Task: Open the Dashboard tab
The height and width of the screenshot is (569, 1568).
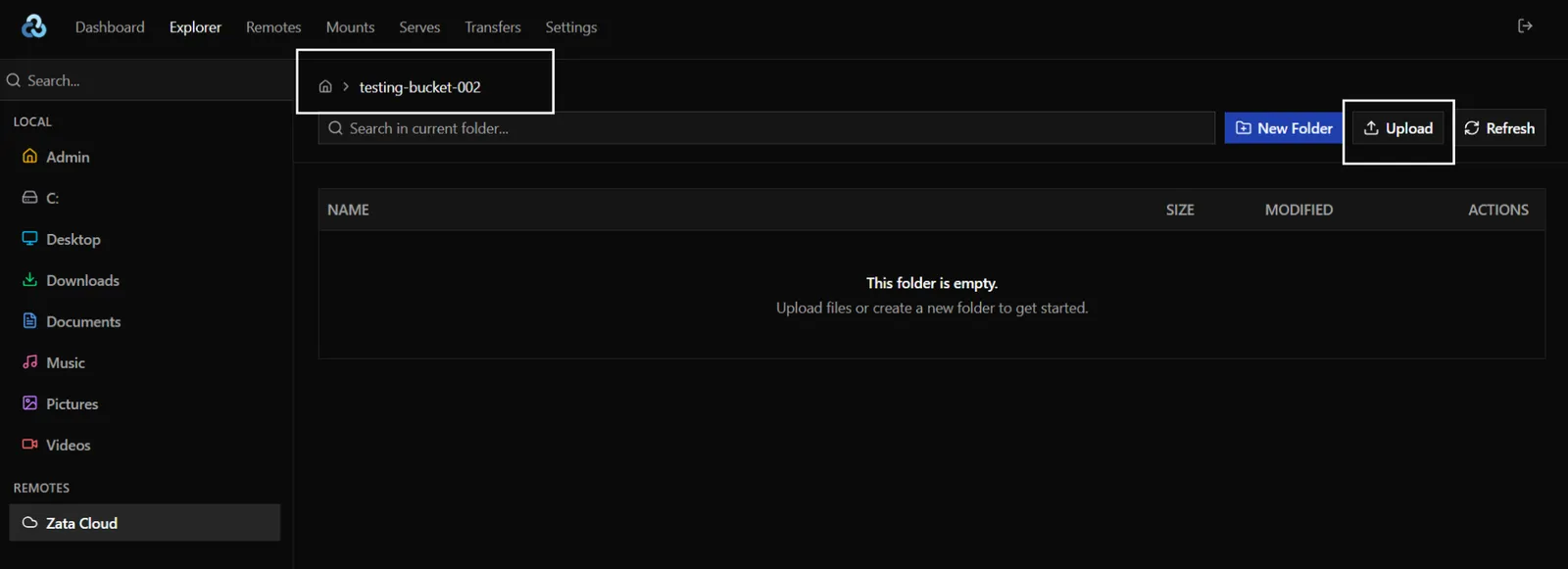Action: (x=110, y=27)
